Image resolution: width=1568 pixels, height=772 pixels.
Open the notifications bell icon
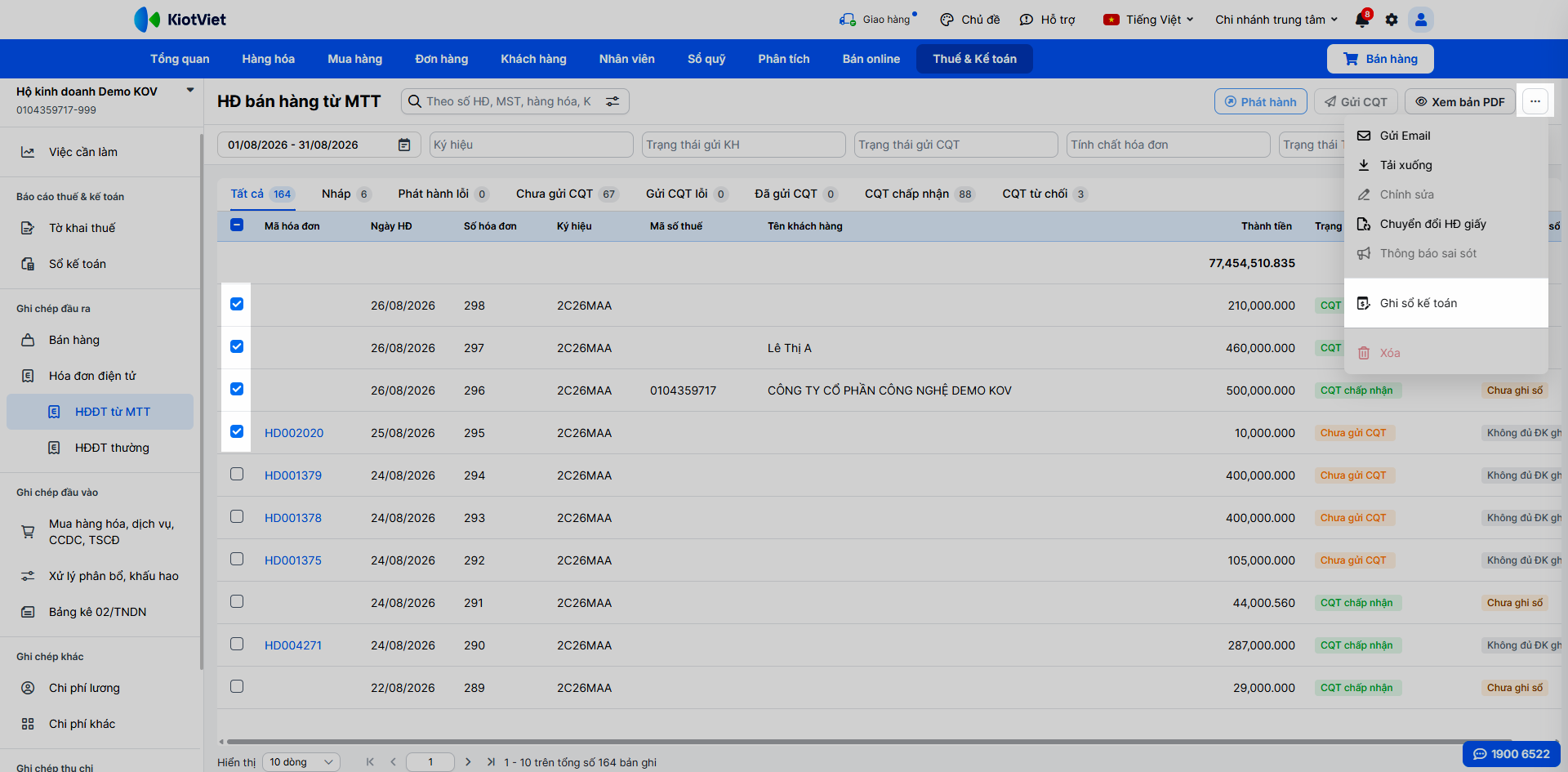pos(1361,20)
